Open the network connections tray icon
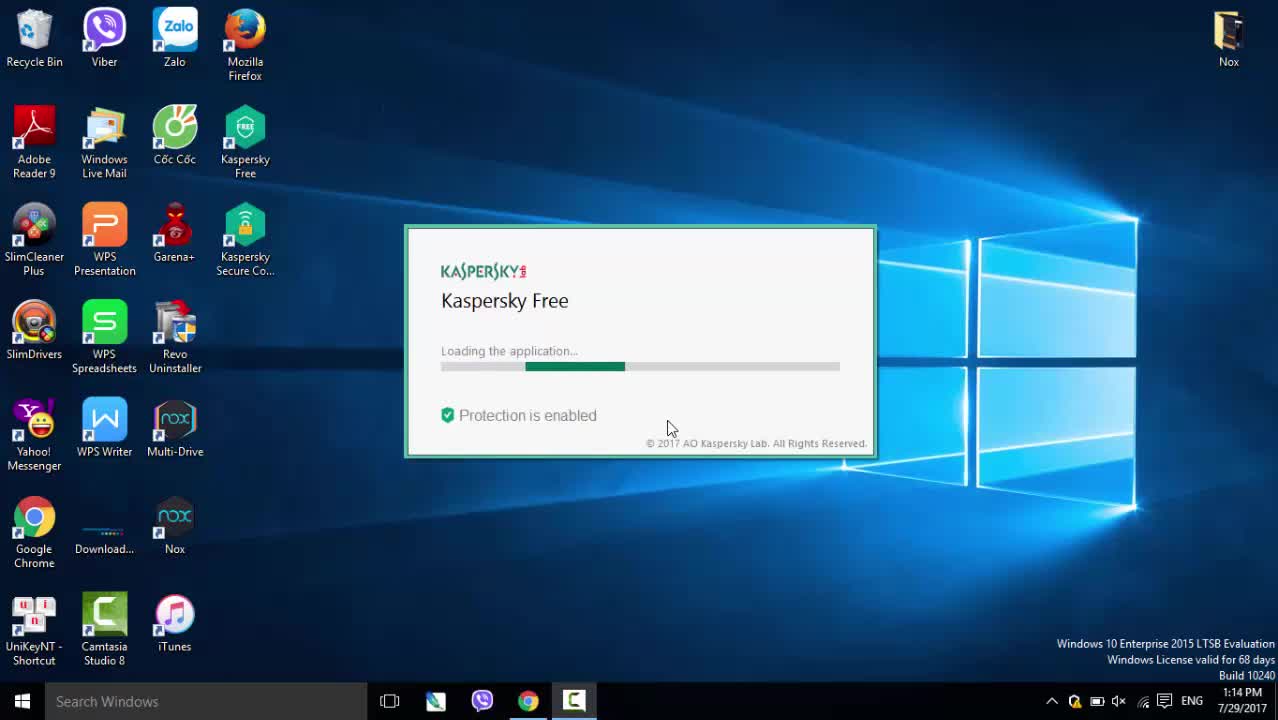 click(x=1143, y=701)
